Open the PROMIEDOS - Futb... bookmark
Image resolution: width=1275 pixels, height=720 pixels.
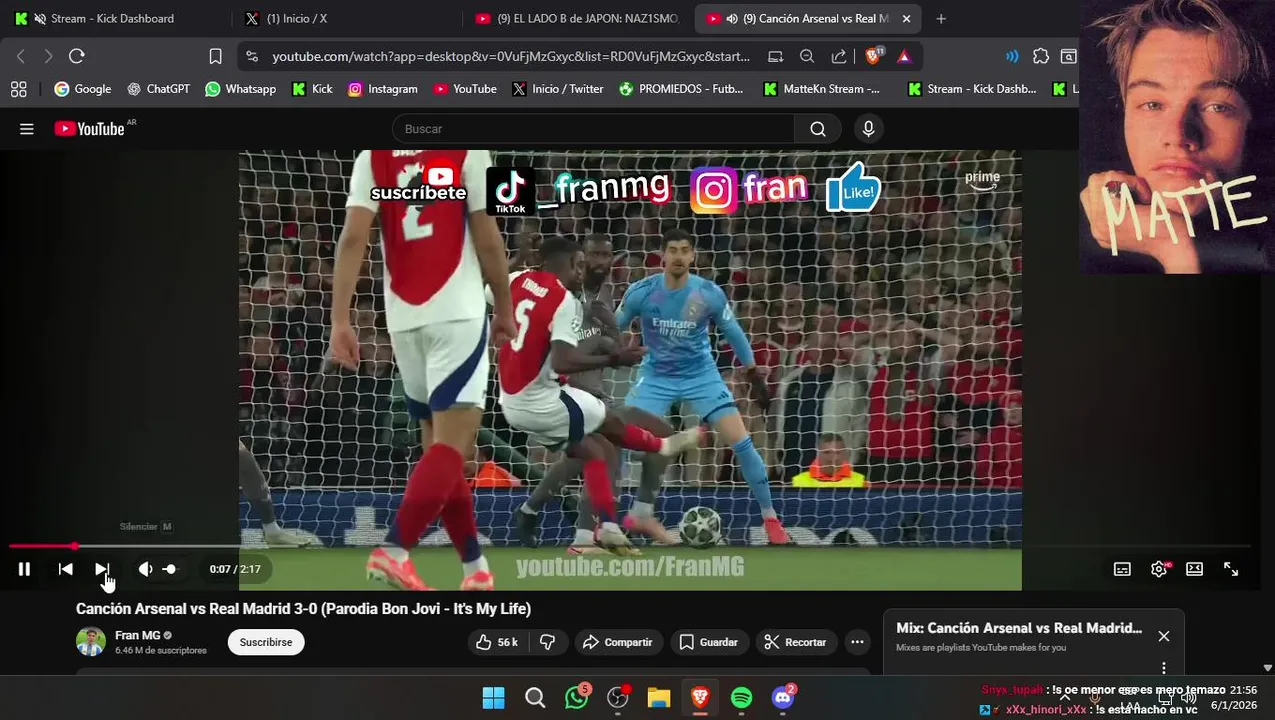tap(680, 89)
